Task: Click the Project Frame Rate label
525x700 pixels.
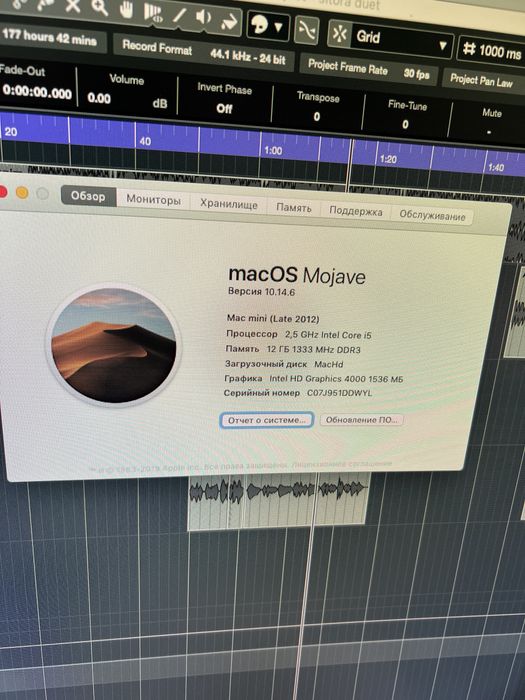Action: click(348, 67)
